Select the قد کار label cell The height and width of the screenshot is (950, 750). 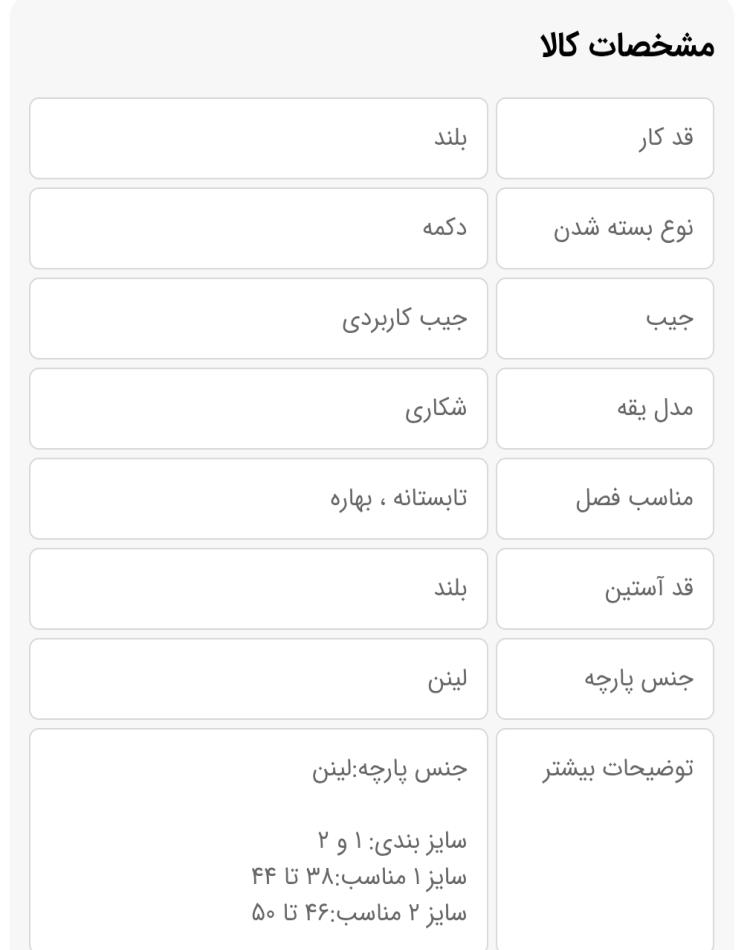(x=605, y=138)
